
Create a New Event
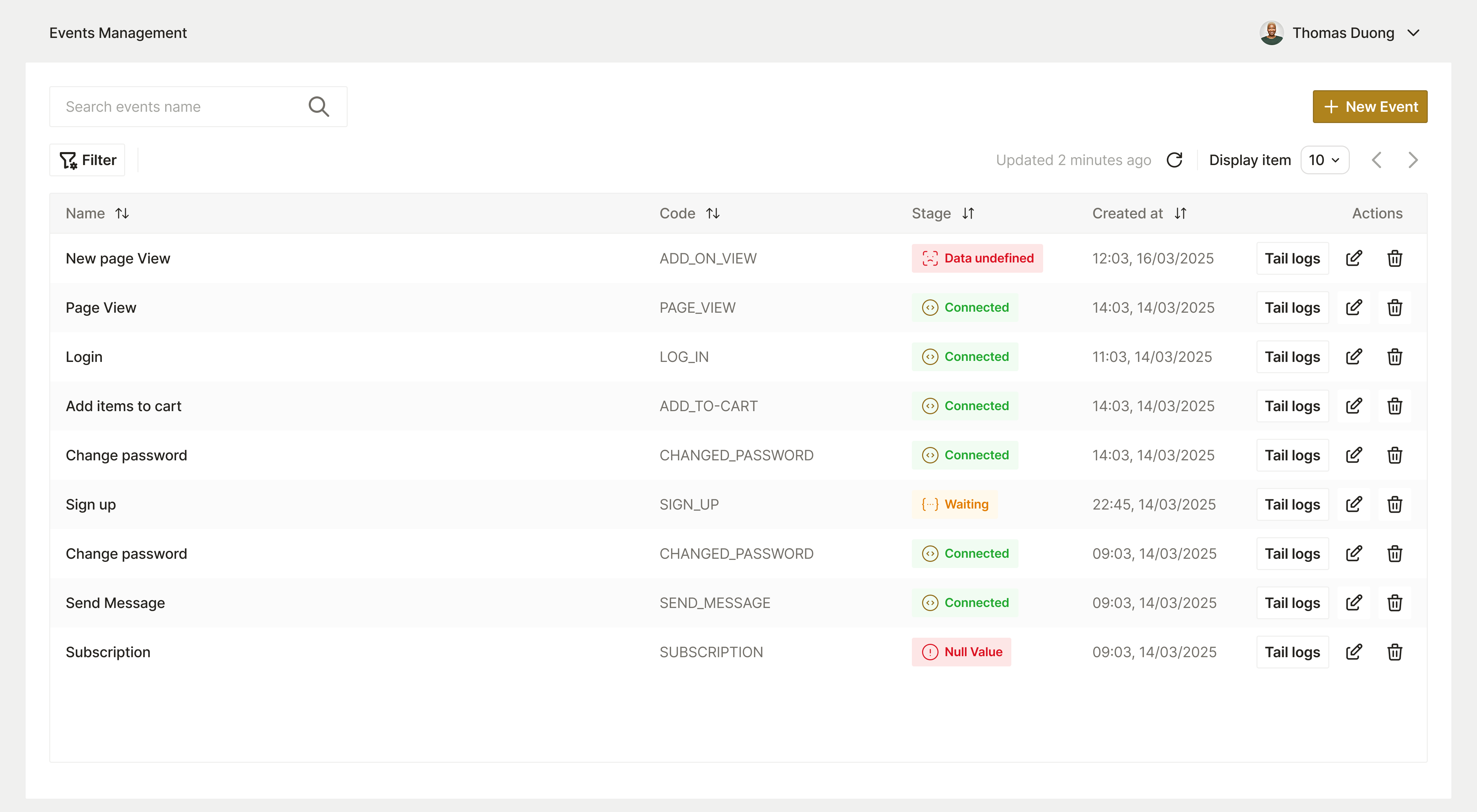pos(1370,106)
